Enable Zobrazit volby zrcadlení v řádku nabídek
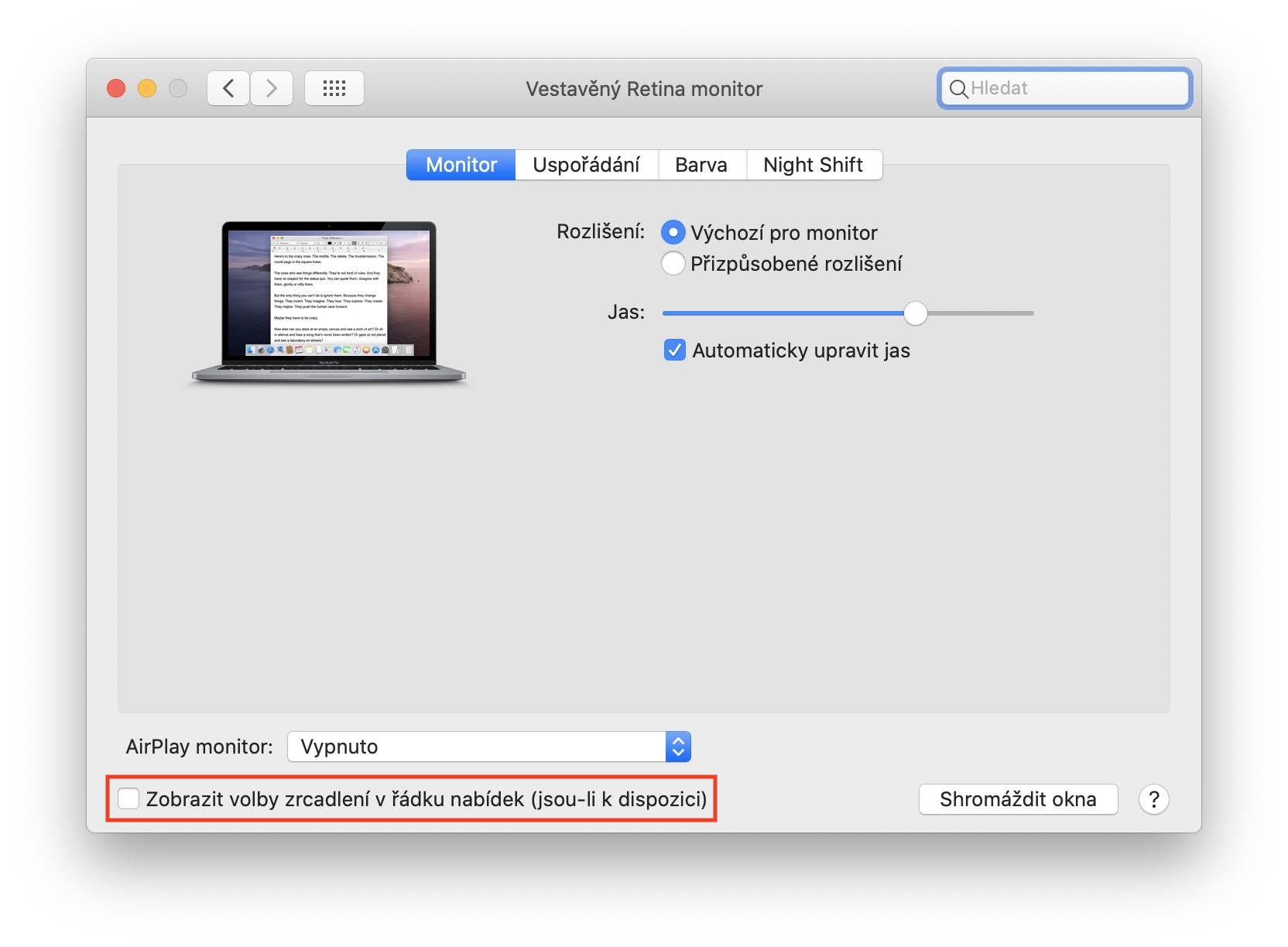Image resolution: width=1288 pixels, height=947 pixels. click(128, 798)
